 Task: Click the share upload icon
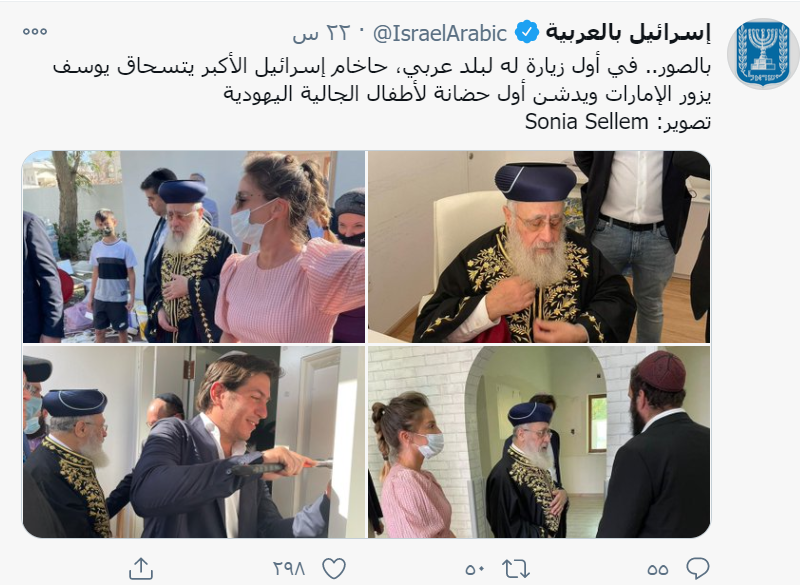pyautogui.click(x=141, y=568)
